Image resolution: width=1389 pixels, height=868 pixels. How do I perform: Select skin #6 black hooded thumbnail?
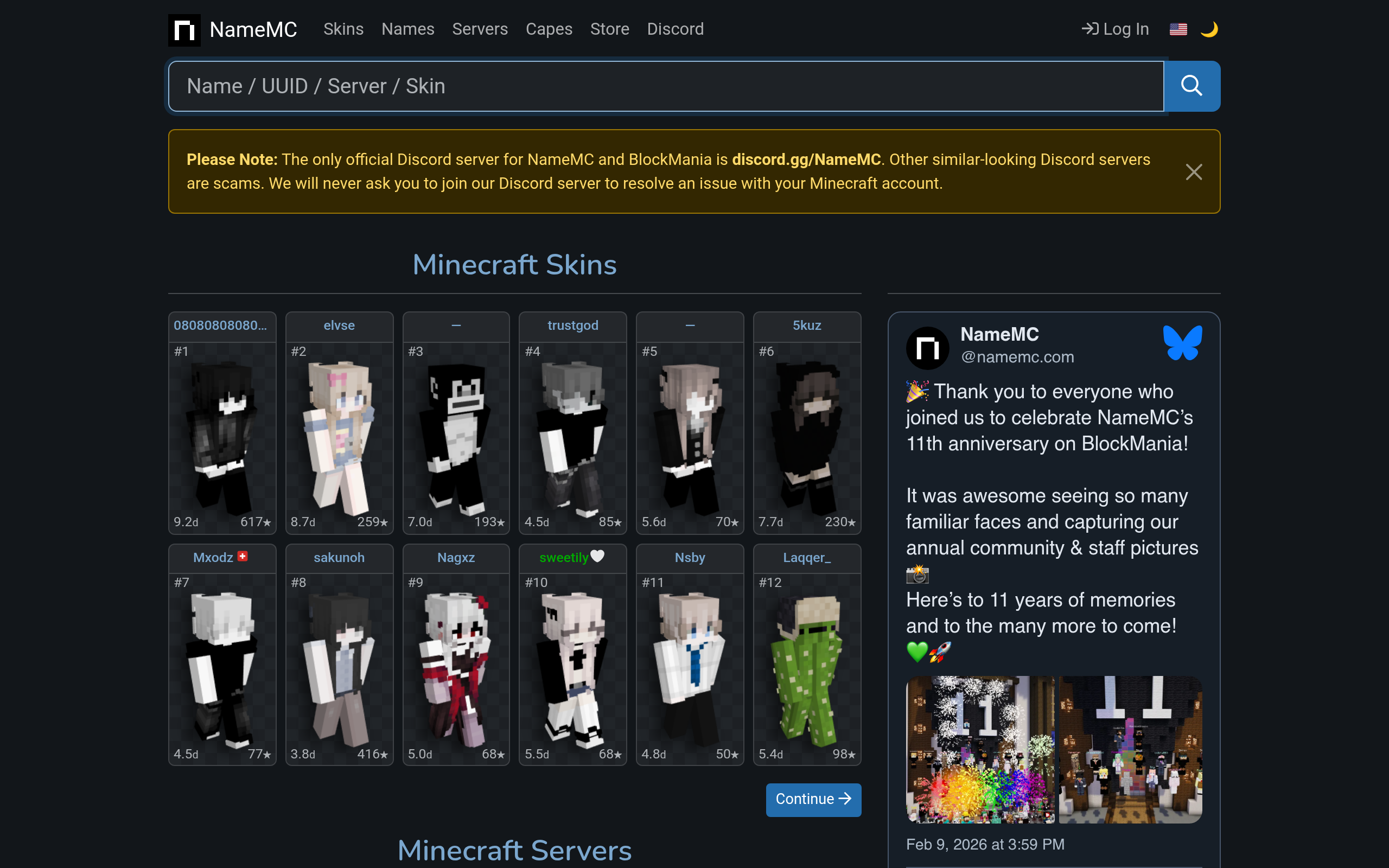807,437
